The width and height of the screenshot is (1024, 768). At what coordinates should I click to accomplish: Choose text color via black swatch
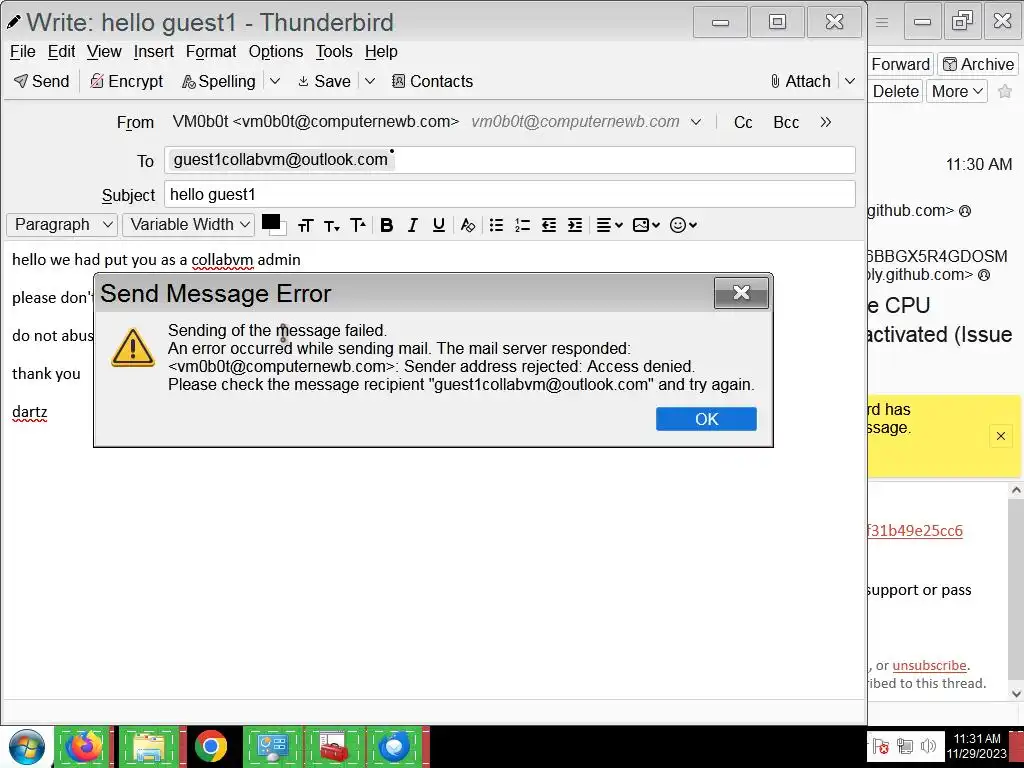pyautogui.click(x=270, y=222)
